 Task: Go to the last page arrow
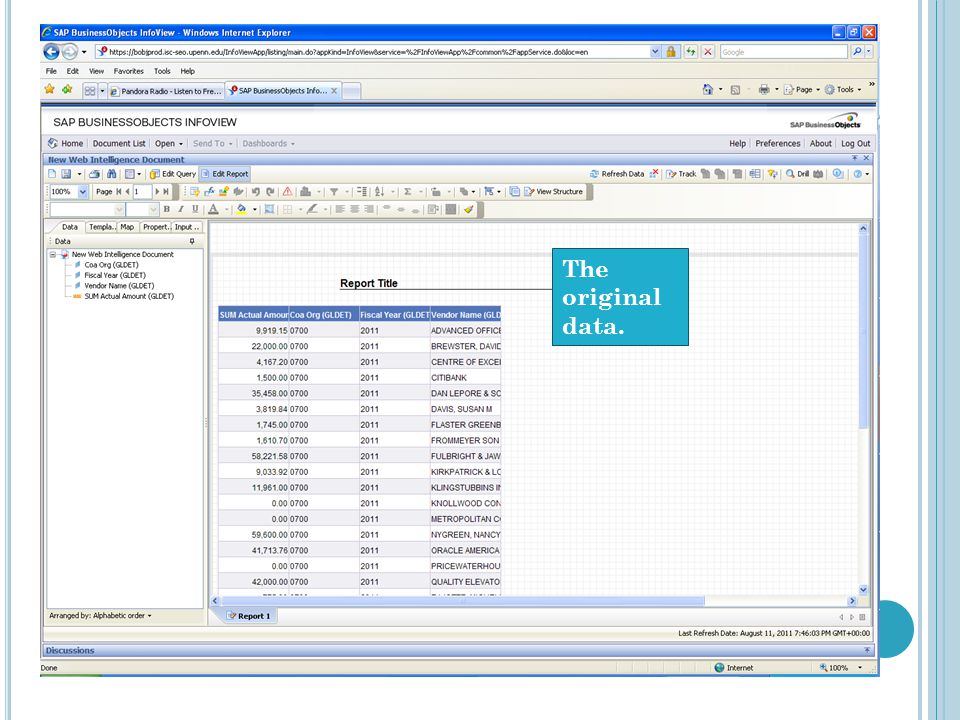tap(166, 192)
